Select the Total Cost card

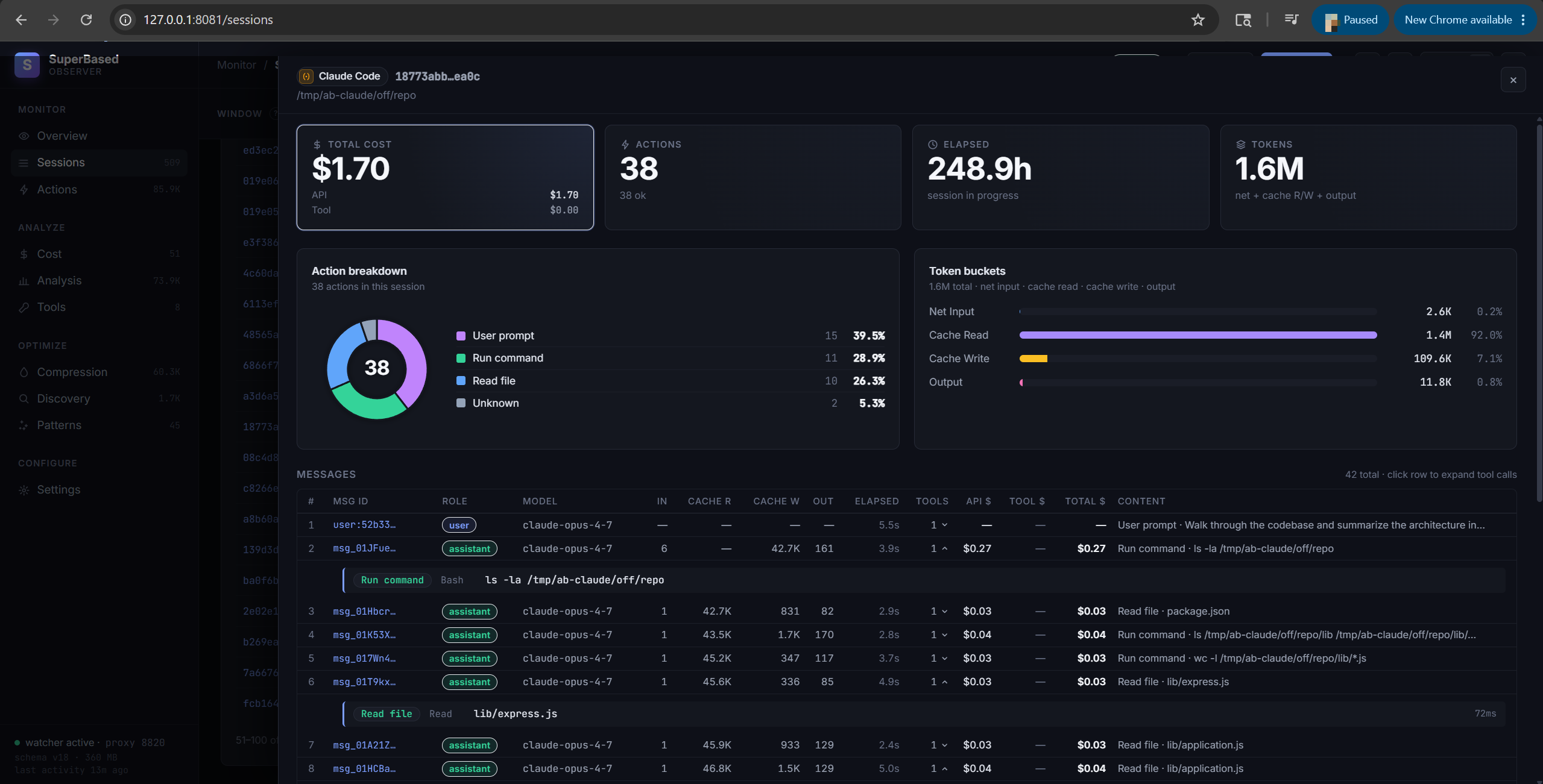pyautogui.click(x=445, y=177)
